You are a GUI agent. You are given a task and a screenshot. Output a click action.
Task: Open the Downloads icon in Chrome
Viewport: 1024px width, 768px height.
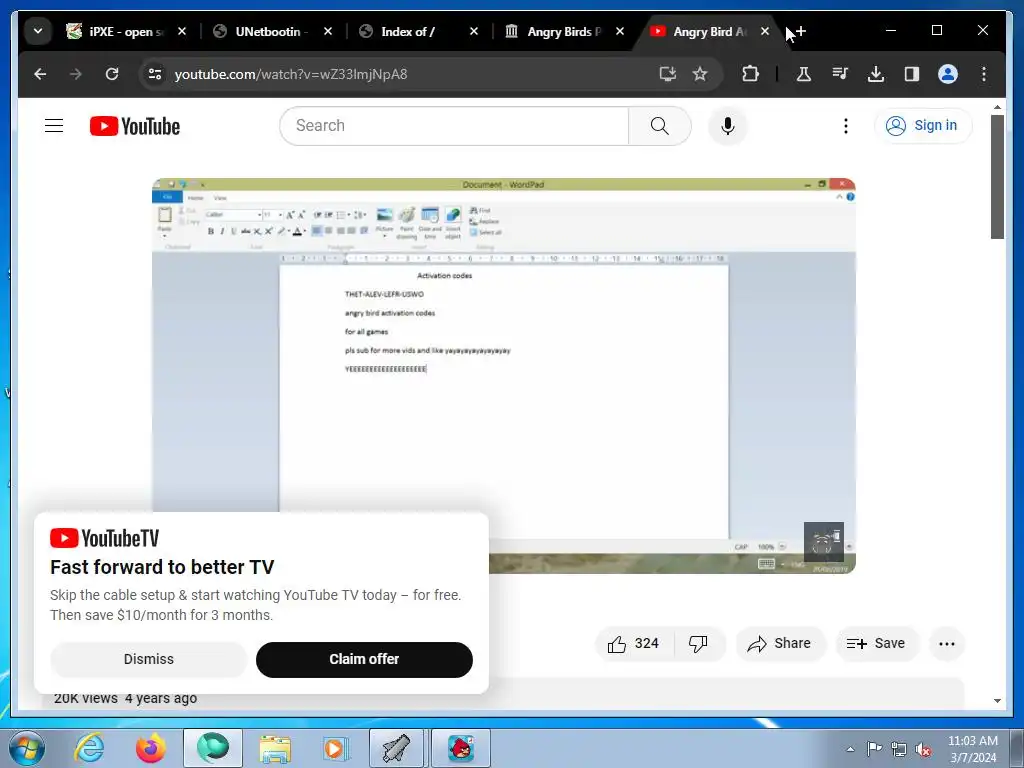[876, 74]
